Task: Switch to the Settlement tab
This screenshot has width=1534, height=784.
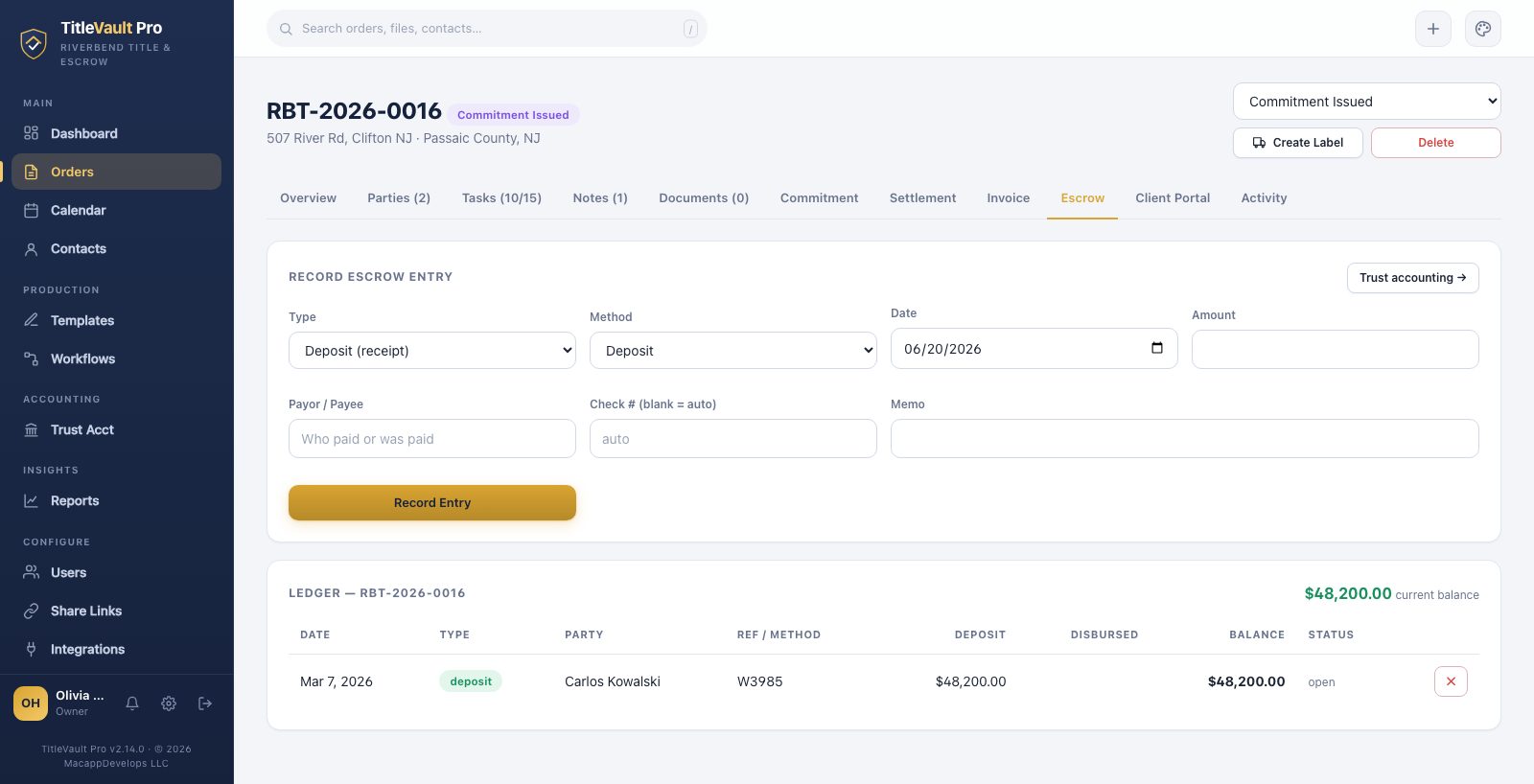Action: pyautogui.click(x=922, y=198)
